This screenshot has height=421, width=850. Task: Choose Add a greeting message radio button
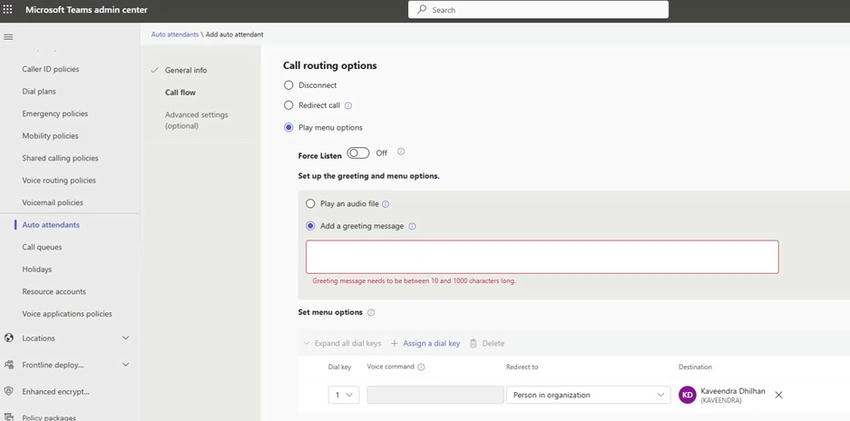(310, 226)
